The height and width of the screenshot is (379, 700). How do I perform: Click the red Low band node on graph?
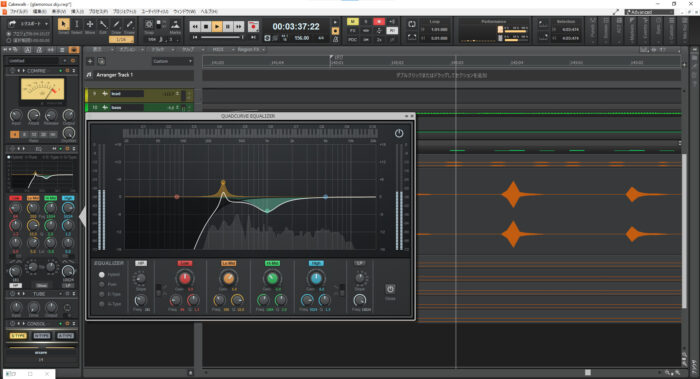tap(177, 196)
